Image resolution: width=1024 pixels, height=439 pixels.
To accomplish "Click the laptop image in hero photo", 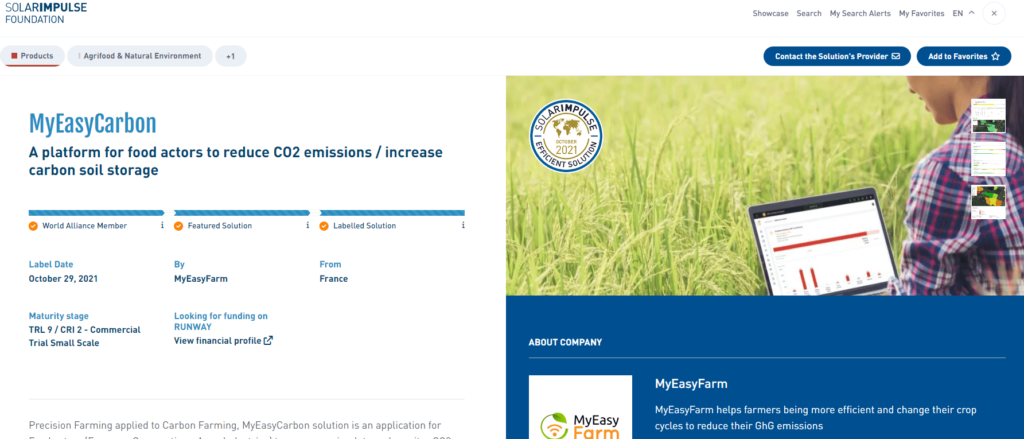I will click(823, 242).
